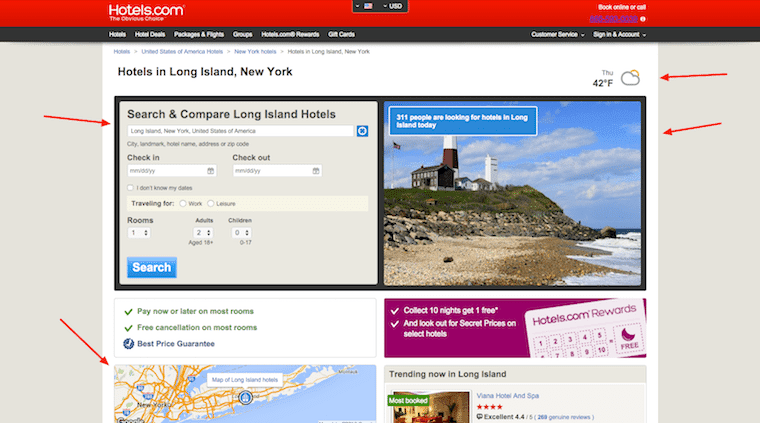Click the Check out date field
Screen dimensions: 760x423
[277, 171]
